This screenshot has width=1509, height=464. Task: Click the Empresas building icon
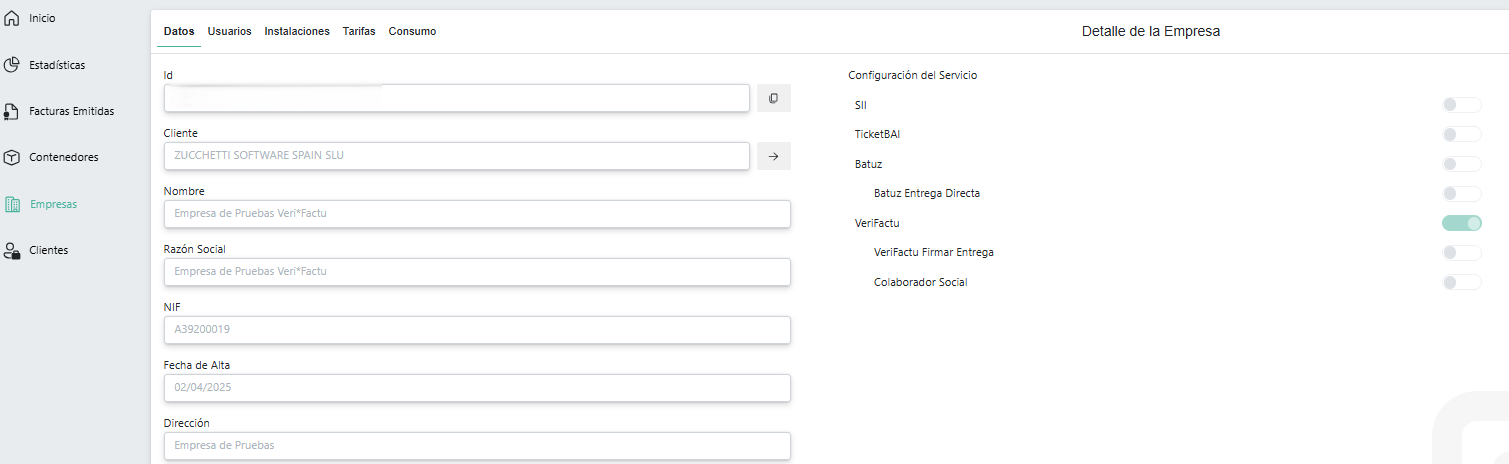tap(12, 204)
